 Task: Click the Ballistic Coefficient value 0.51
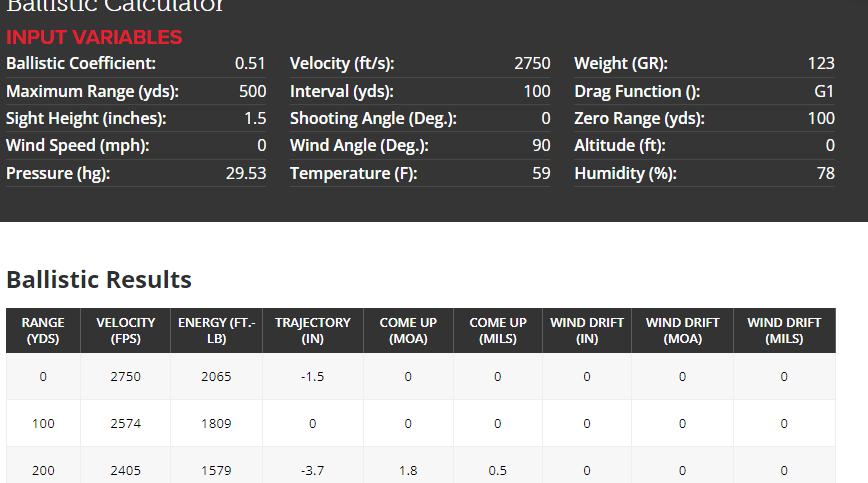point(250,64)
